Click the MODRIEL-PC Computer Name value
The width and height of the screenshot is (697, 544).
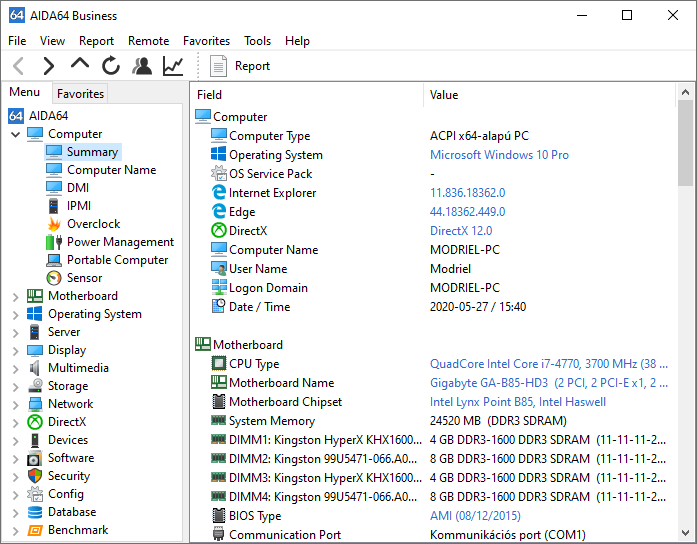coord(465,250)
